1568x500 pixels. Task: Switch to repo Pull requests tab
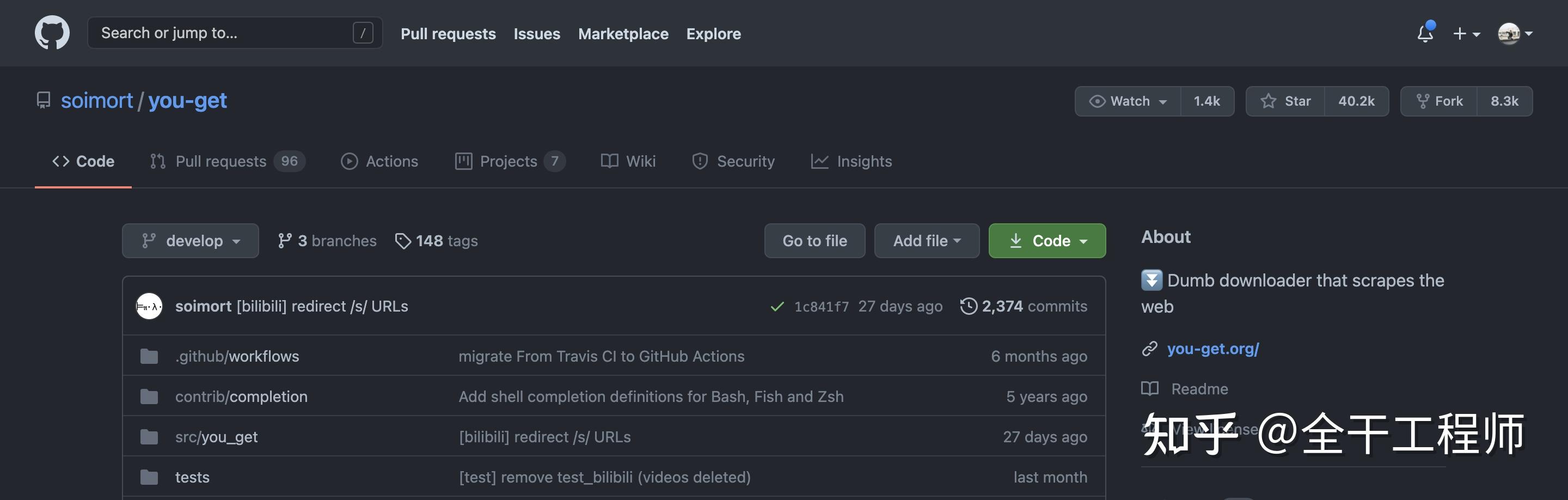(228, 161)
